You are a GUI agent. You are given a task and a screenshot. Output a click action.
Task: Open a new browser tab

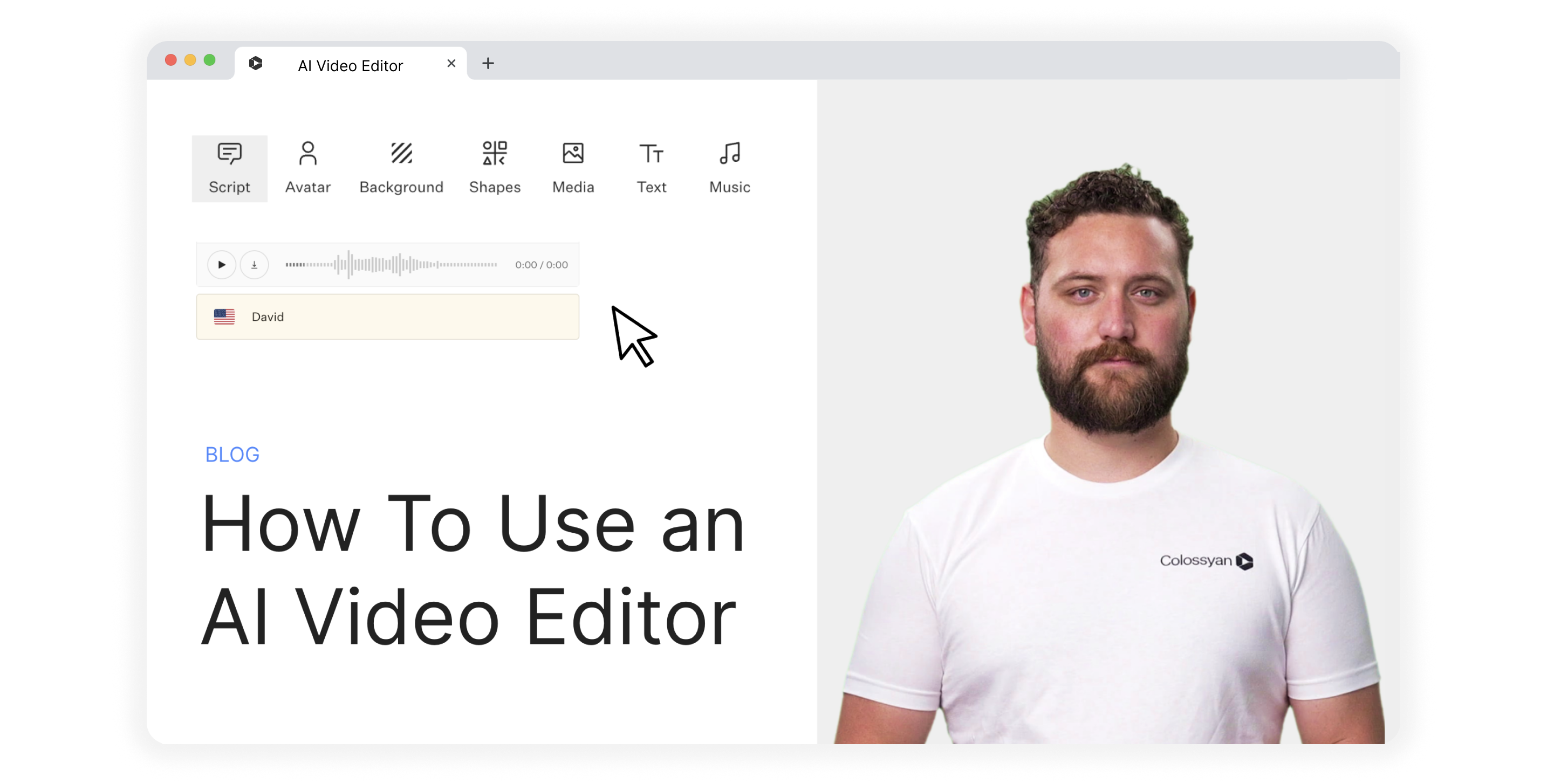[488, 63]
